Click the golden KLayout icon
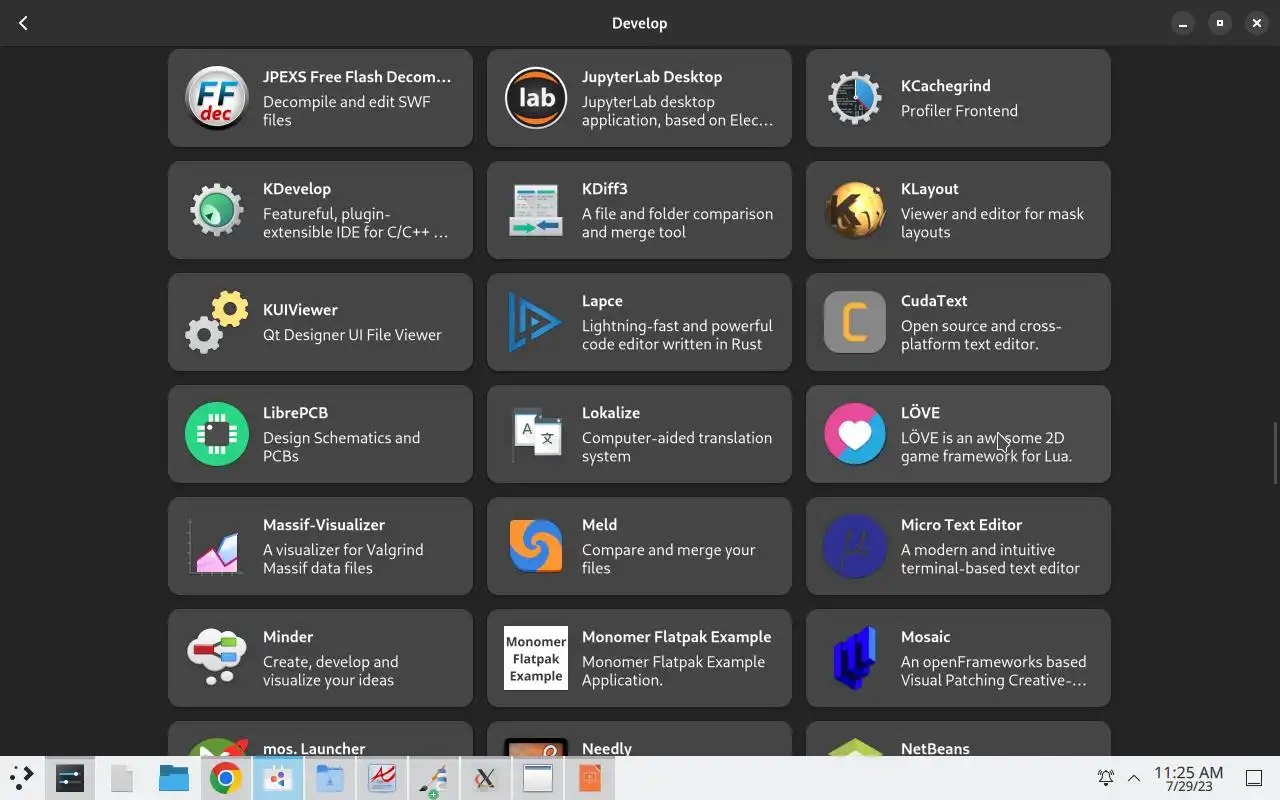Screen dimensions: 1280x800 (x=855, y=210)
